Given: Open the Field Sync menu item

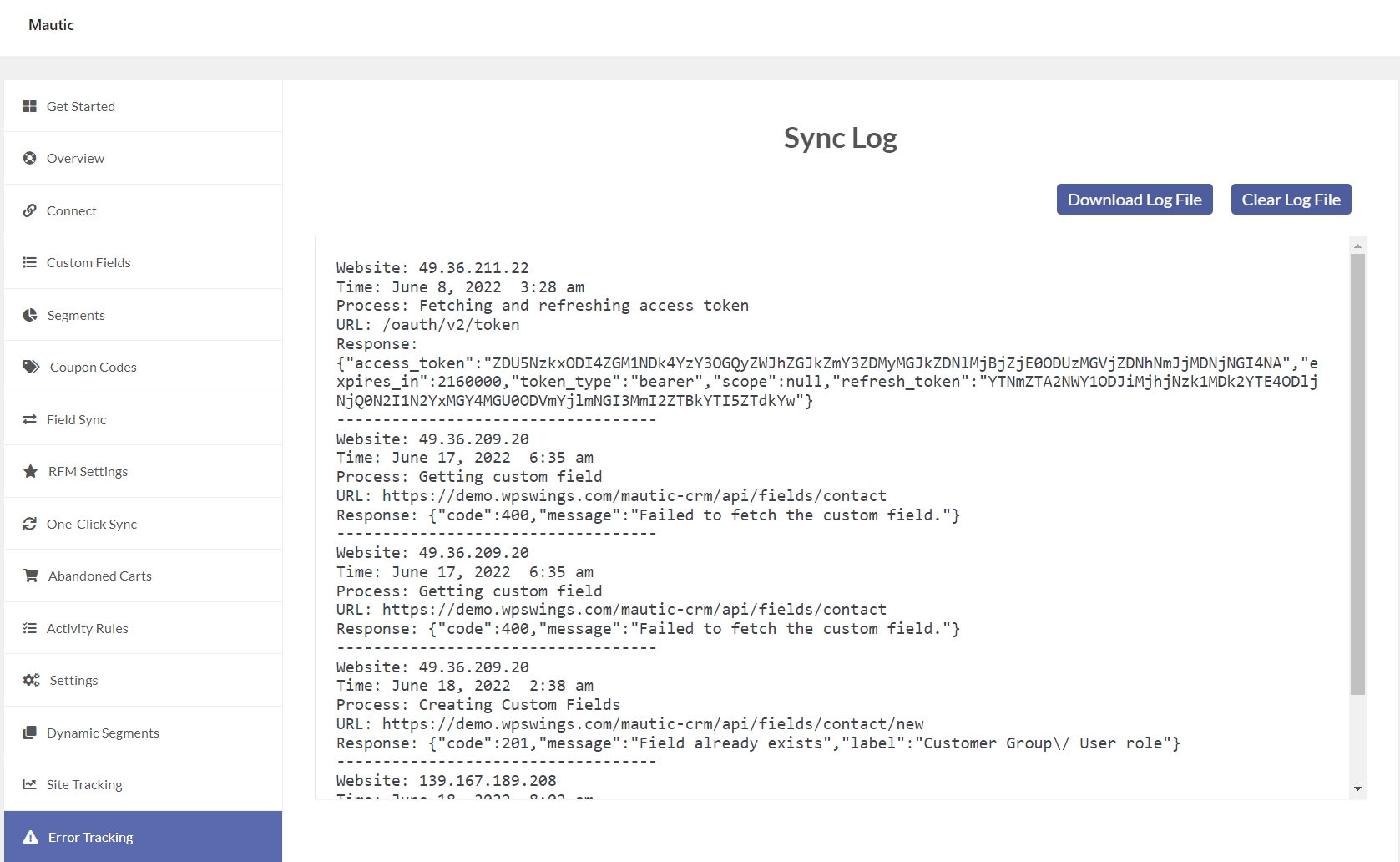Looking at the screenshot, I should coord(143,419).
